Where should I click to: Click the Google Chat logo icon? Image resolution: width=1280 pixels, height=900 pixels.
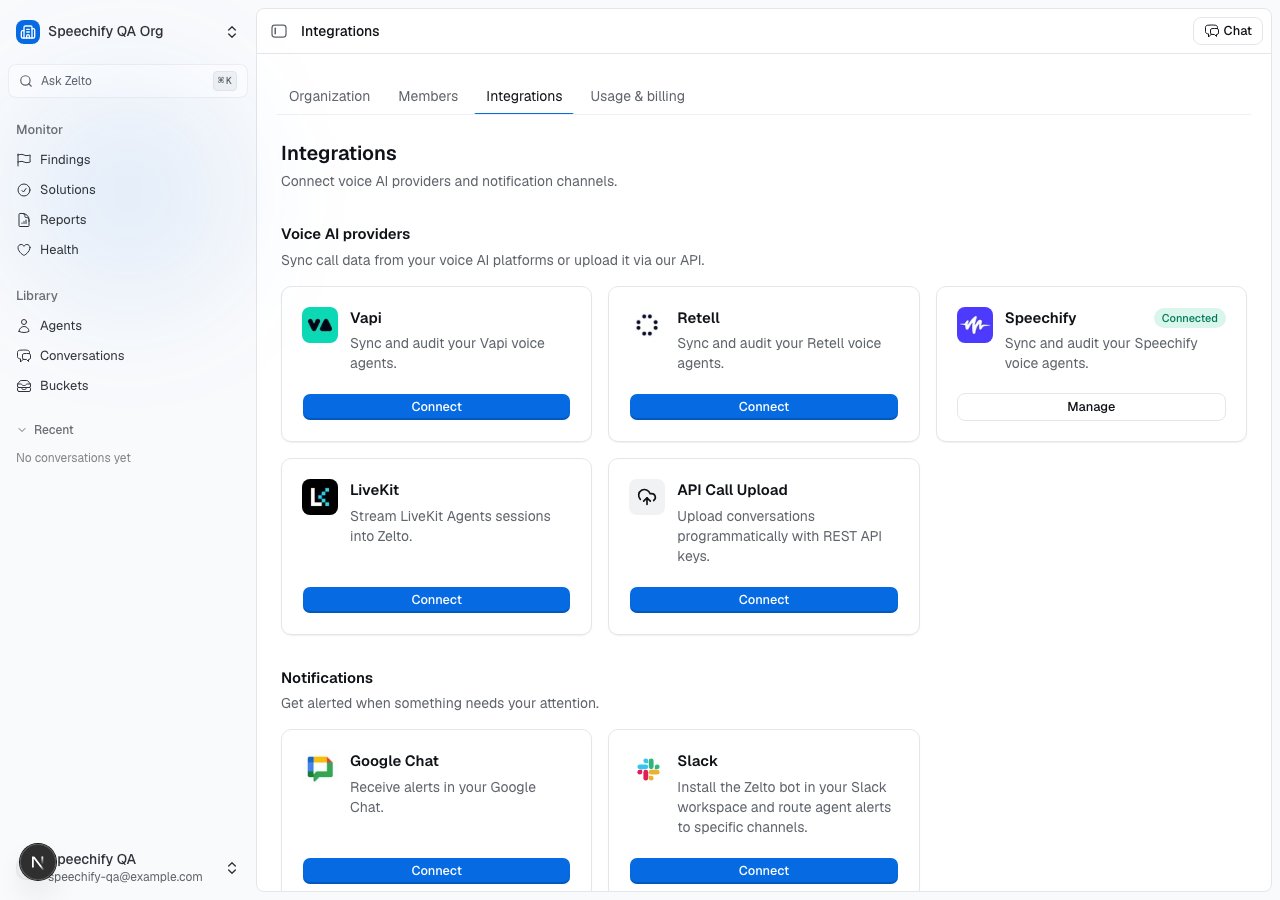click(320, 768)
